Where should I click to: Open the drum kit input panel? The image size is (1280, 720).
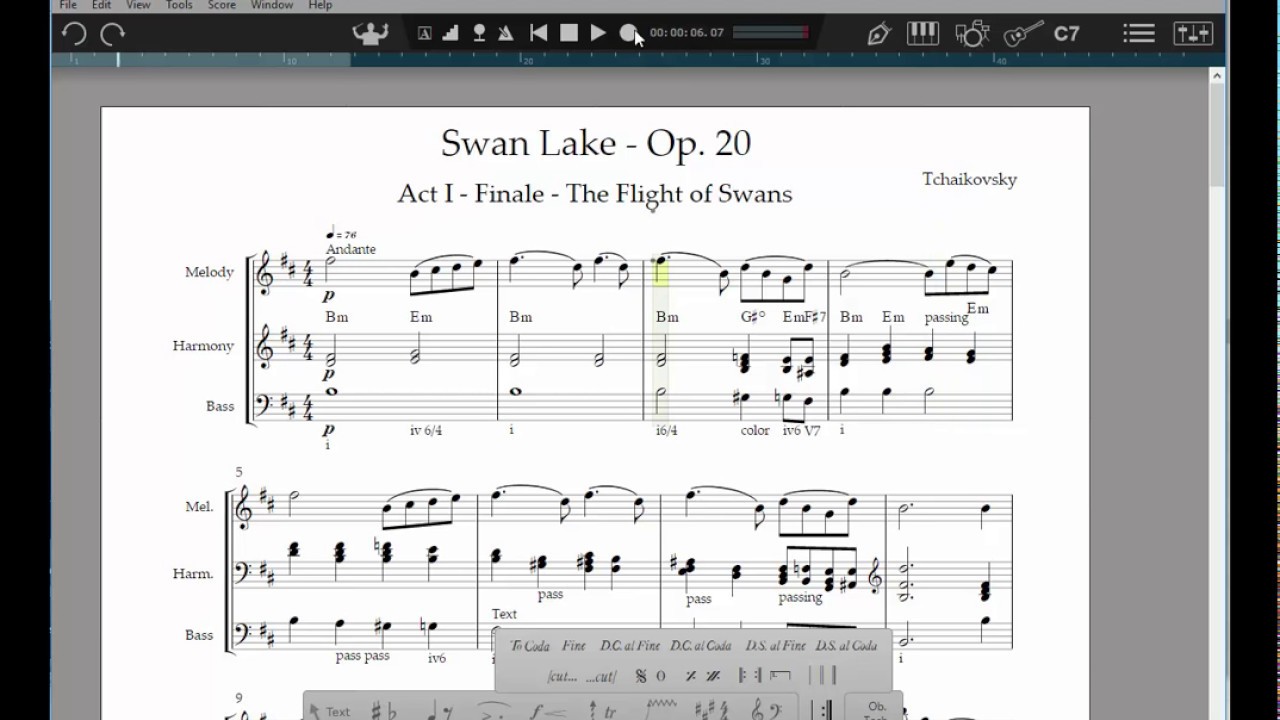pyautogui.click(x=971, y=34)
